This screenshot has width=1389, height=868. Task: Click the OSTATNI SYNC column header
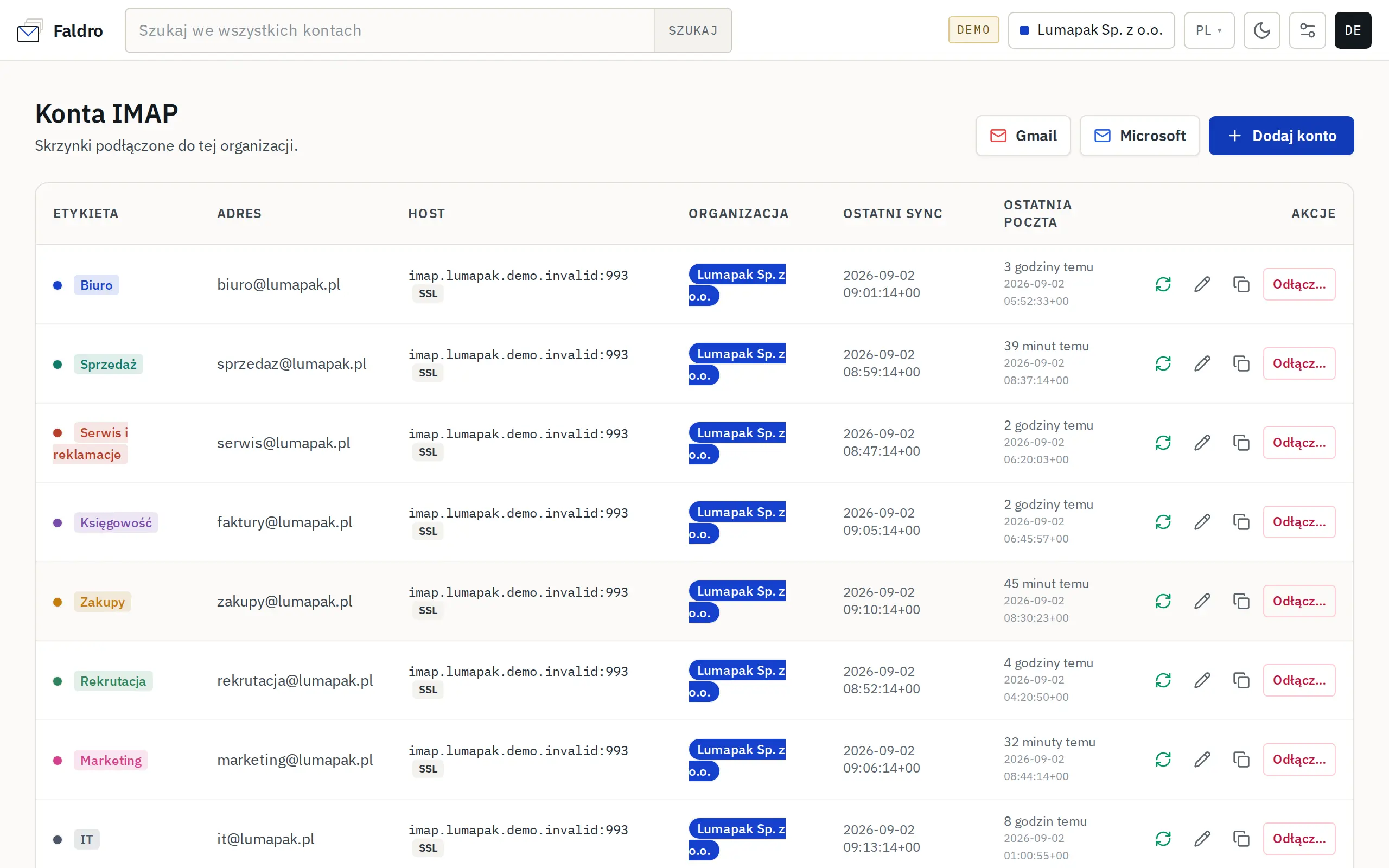coord(893,214)
